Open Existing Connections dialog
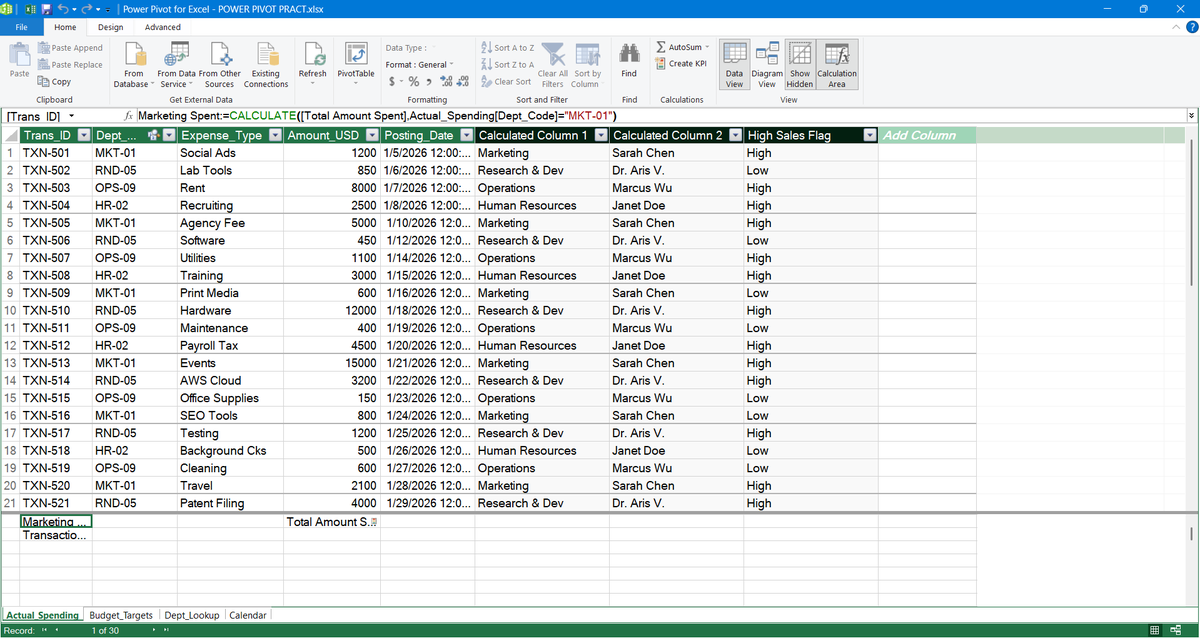1200x638 pixels. point(266,65)
